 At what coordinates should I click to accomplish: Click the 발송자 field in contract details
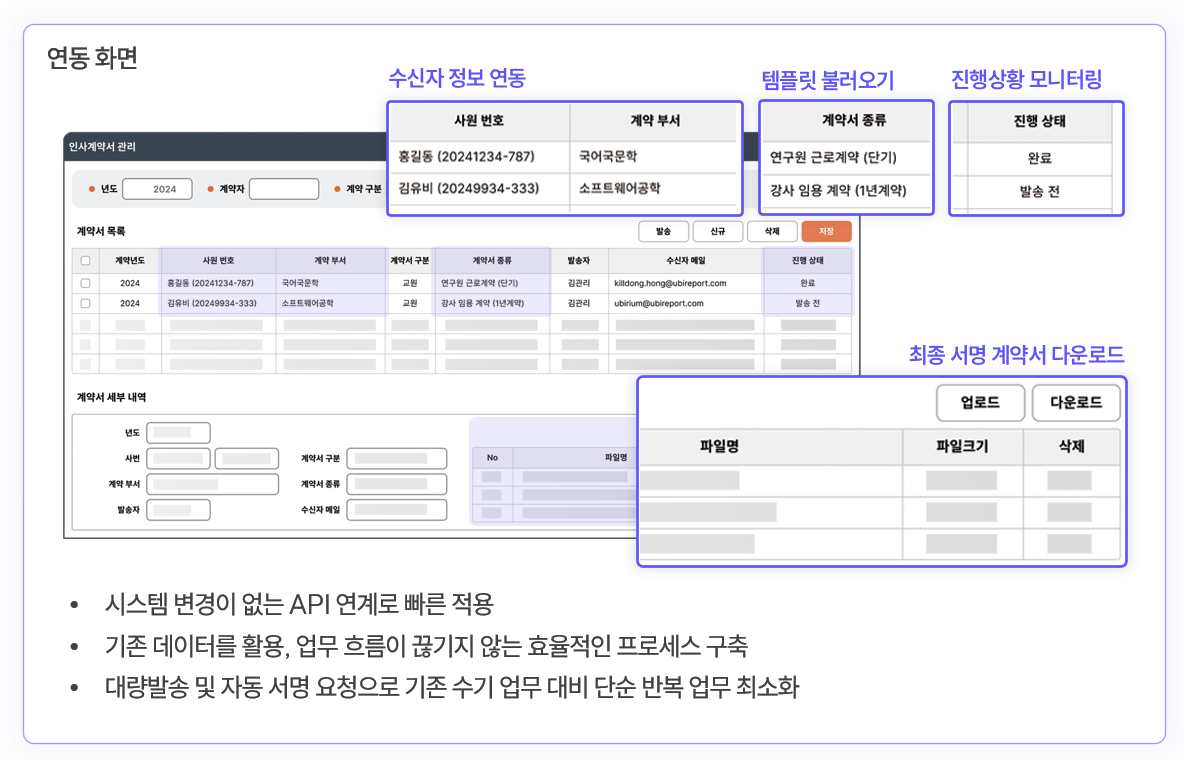point(178,510)
